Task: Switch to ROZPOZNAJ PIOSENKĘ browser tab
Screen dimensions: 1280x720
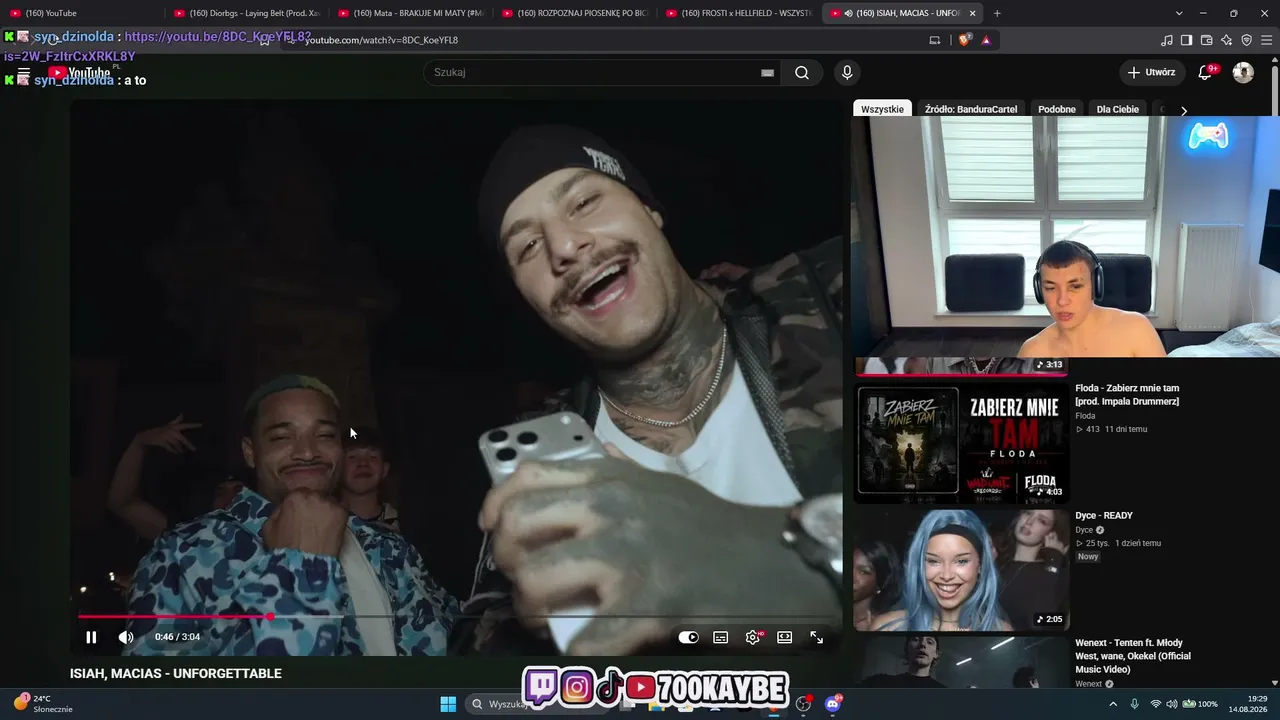Action: pyautogui.click(x=574, y=13)
